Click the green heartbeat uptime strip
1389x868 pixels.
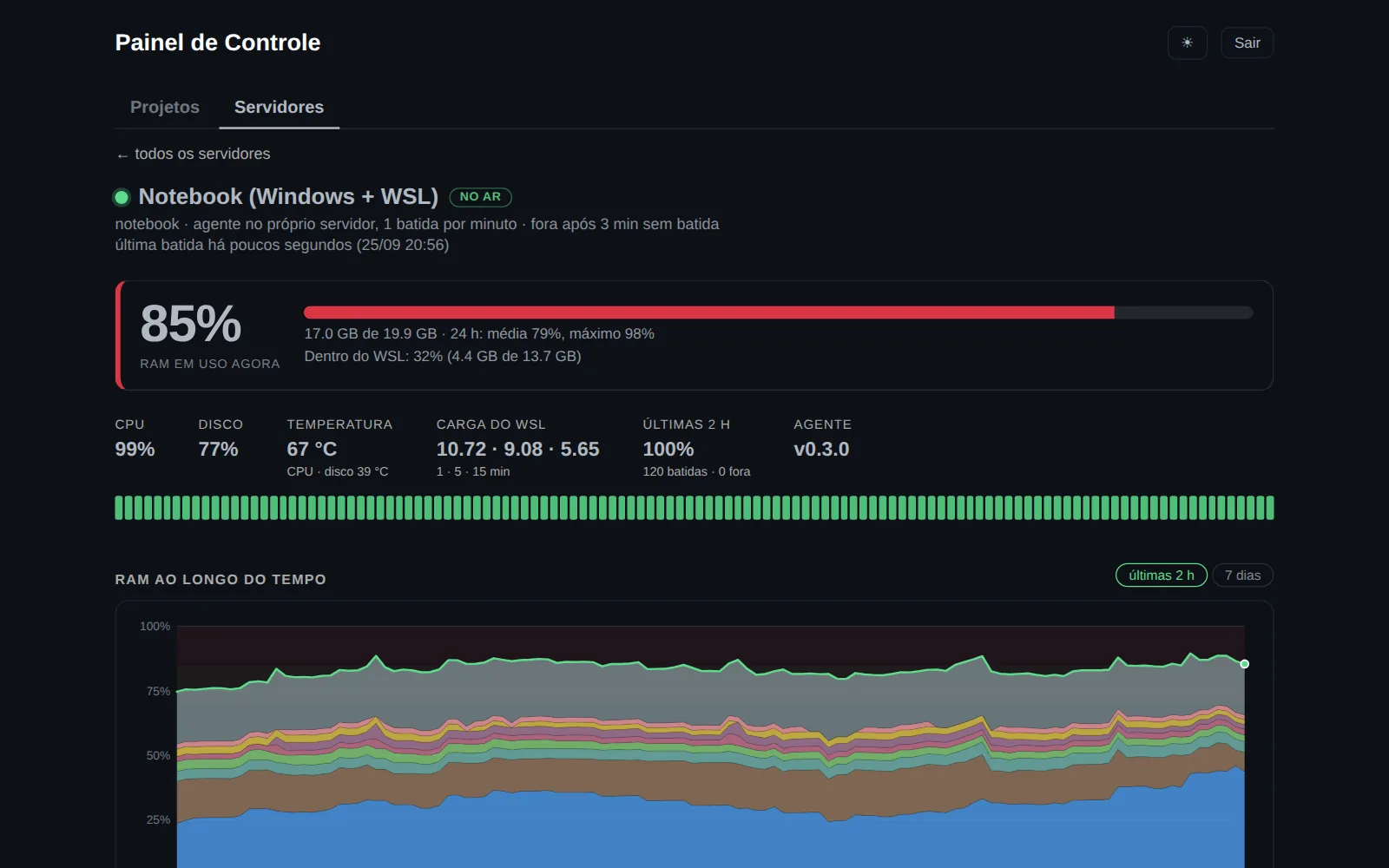[x=694, y=508]
